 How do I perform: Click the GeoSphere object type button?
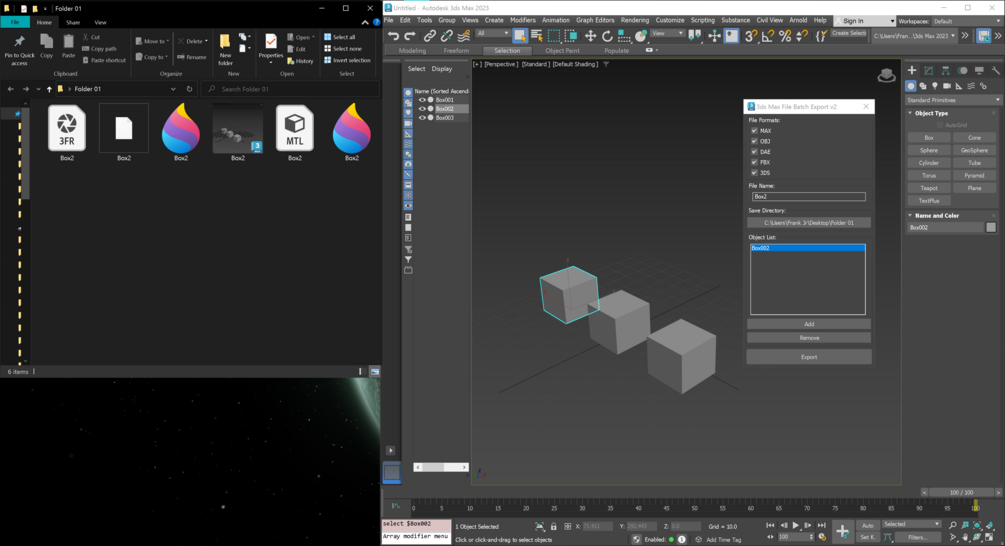[974, 150]
